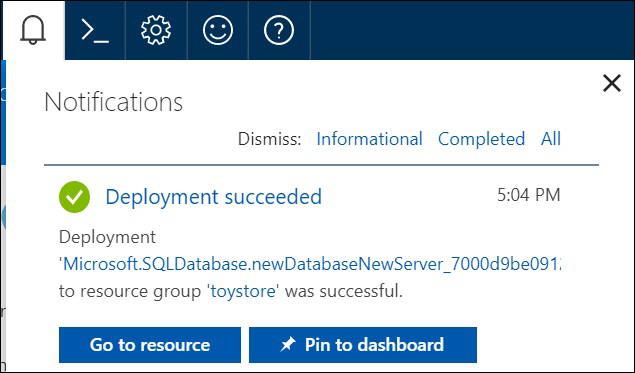635x373 pixels.
Task: Open the Notifications bell icon
Action: coord(33,30)
